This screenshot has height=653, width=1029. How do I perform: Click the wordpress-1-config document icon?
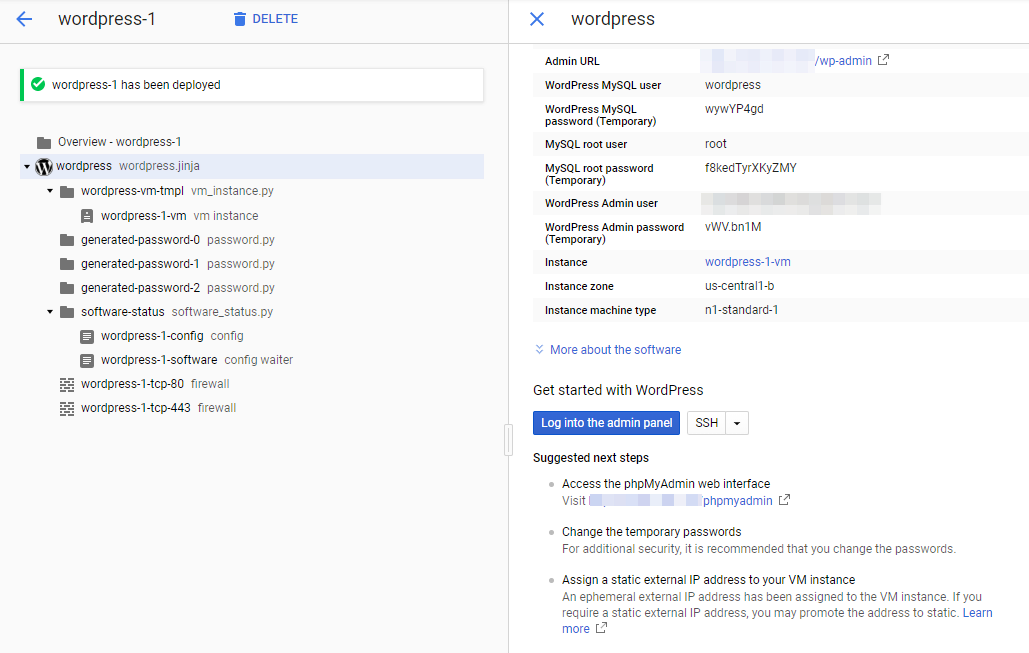[x=87, y=336]
